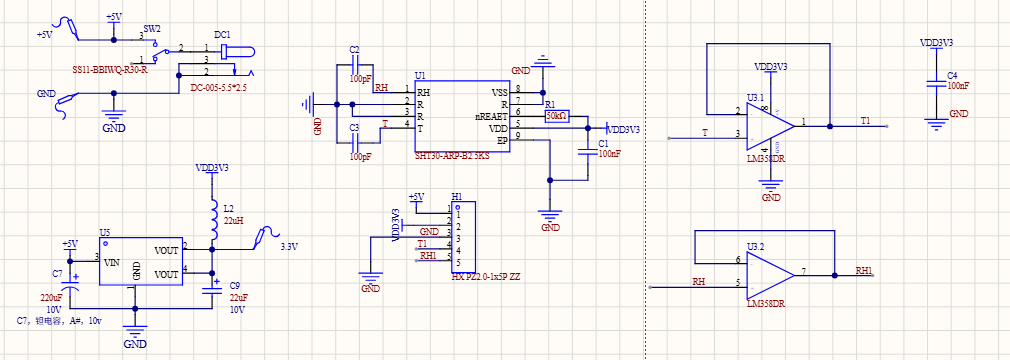Screen dimensions: 1010x360
Task: Select the U5 regulator body
Action: pos(140,261)
